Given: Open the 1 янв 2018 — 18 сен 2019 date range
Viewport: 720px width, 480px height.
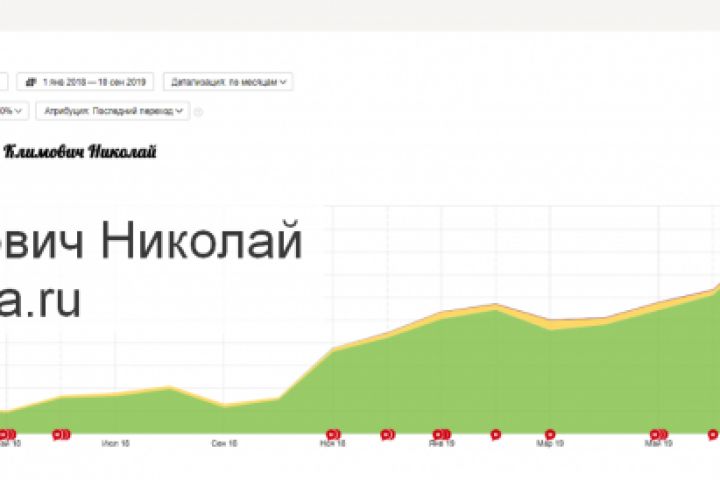Looking at the screenshot, I should click(x=85, y=82).
